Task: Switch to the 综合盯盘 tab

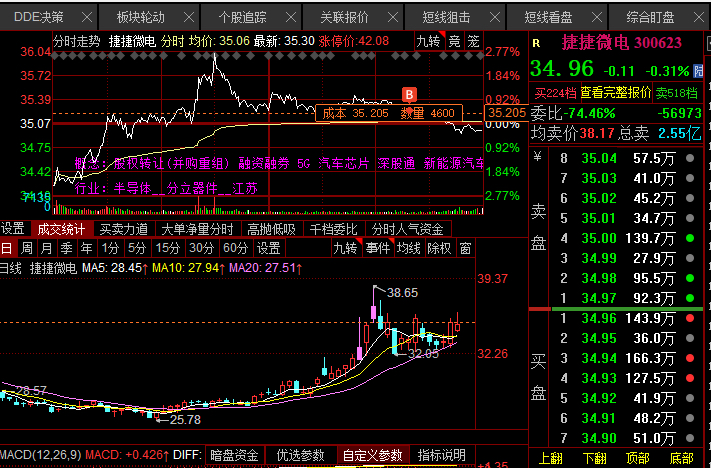Action: pos(651,18)
